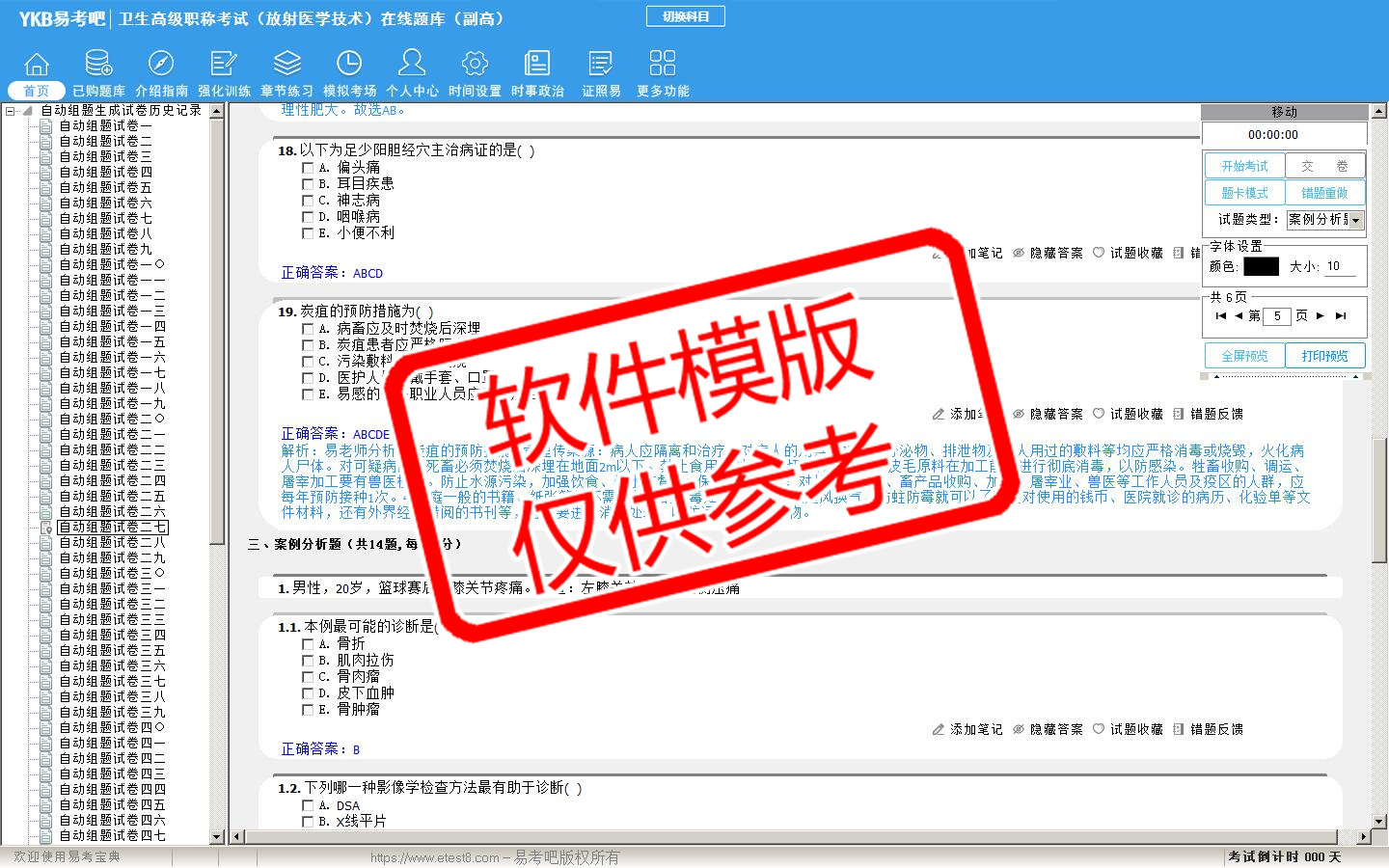Select 自动组题试卷三〇 in the tree
1389x868 pixels.
click(x=112, y=573)
